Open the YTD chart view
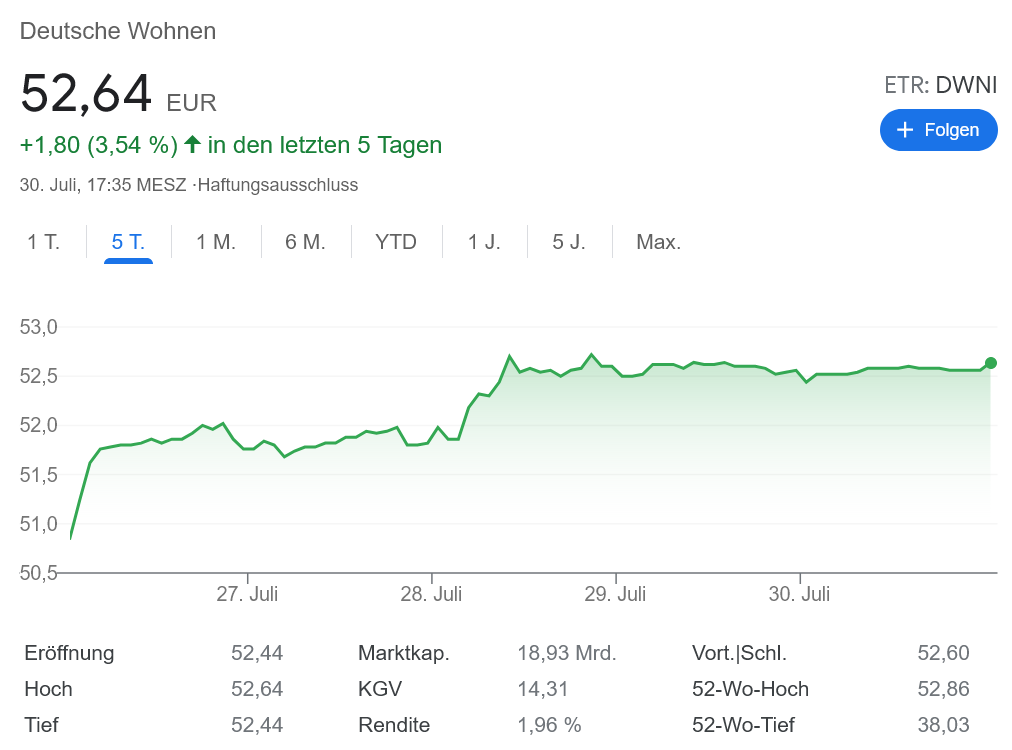The image size is (1012, 750). 396,242
